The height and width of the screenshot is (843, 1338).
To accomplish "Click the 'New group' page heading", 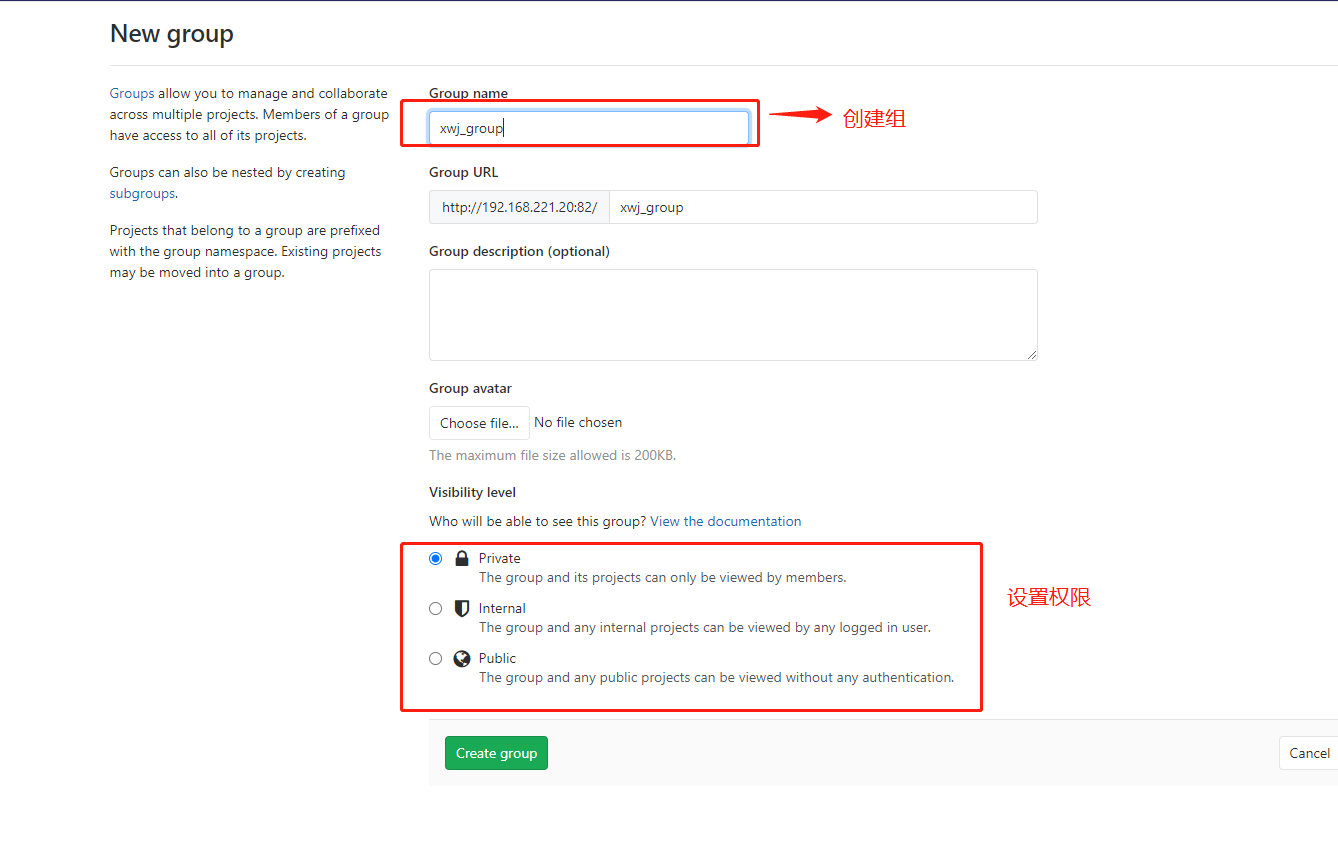I will pyautogui.click(x=172, y=33).
